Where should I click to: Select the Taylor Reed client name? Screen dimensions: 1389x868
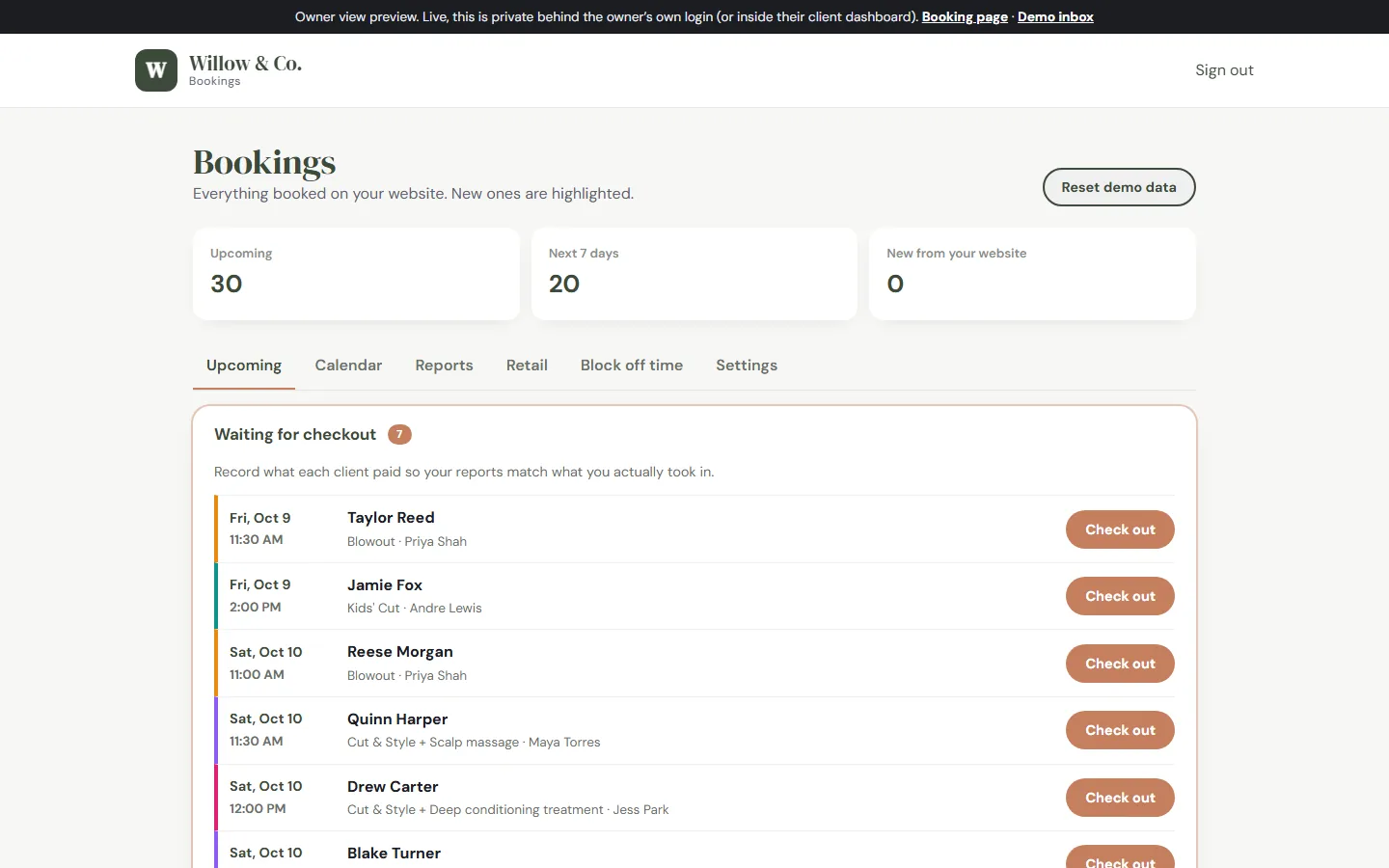coord(391,518)
